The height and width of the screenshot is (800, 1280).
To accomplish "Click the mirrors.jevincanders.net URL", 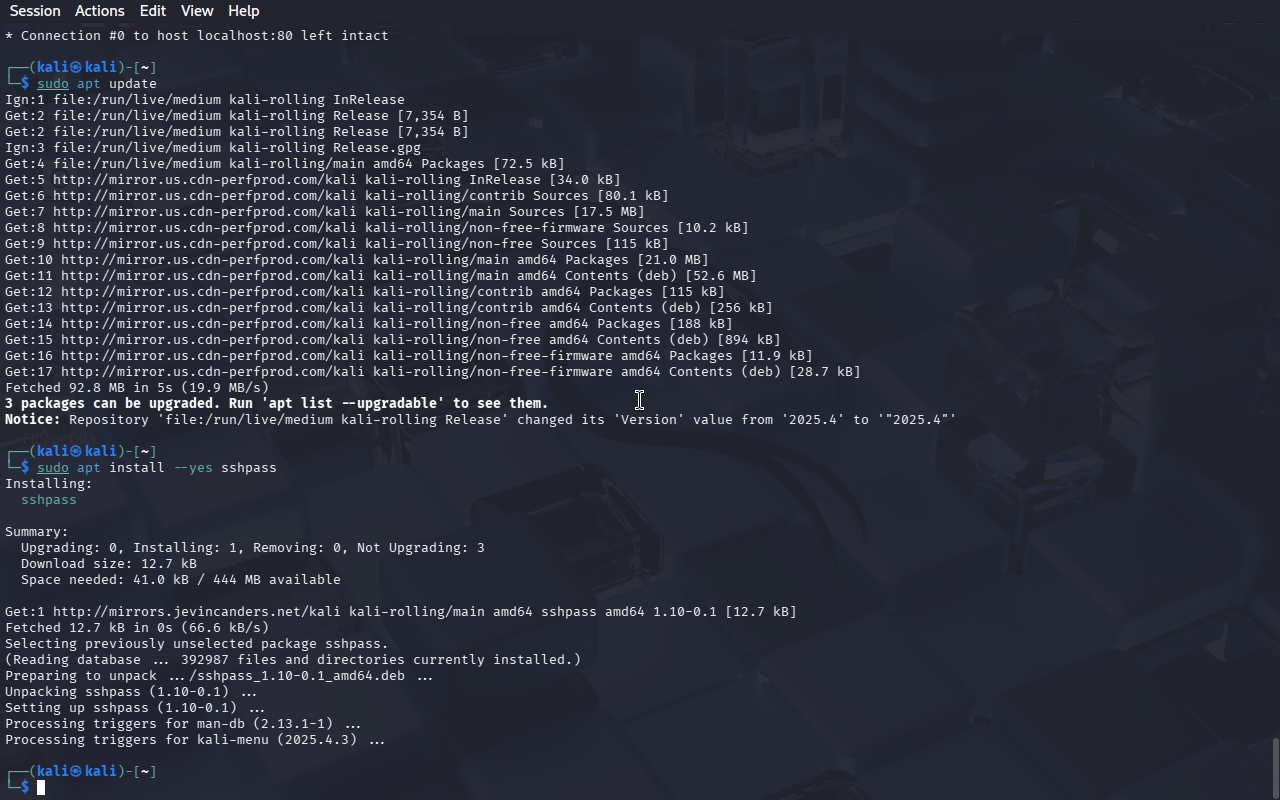I will [x=197, y=612].
